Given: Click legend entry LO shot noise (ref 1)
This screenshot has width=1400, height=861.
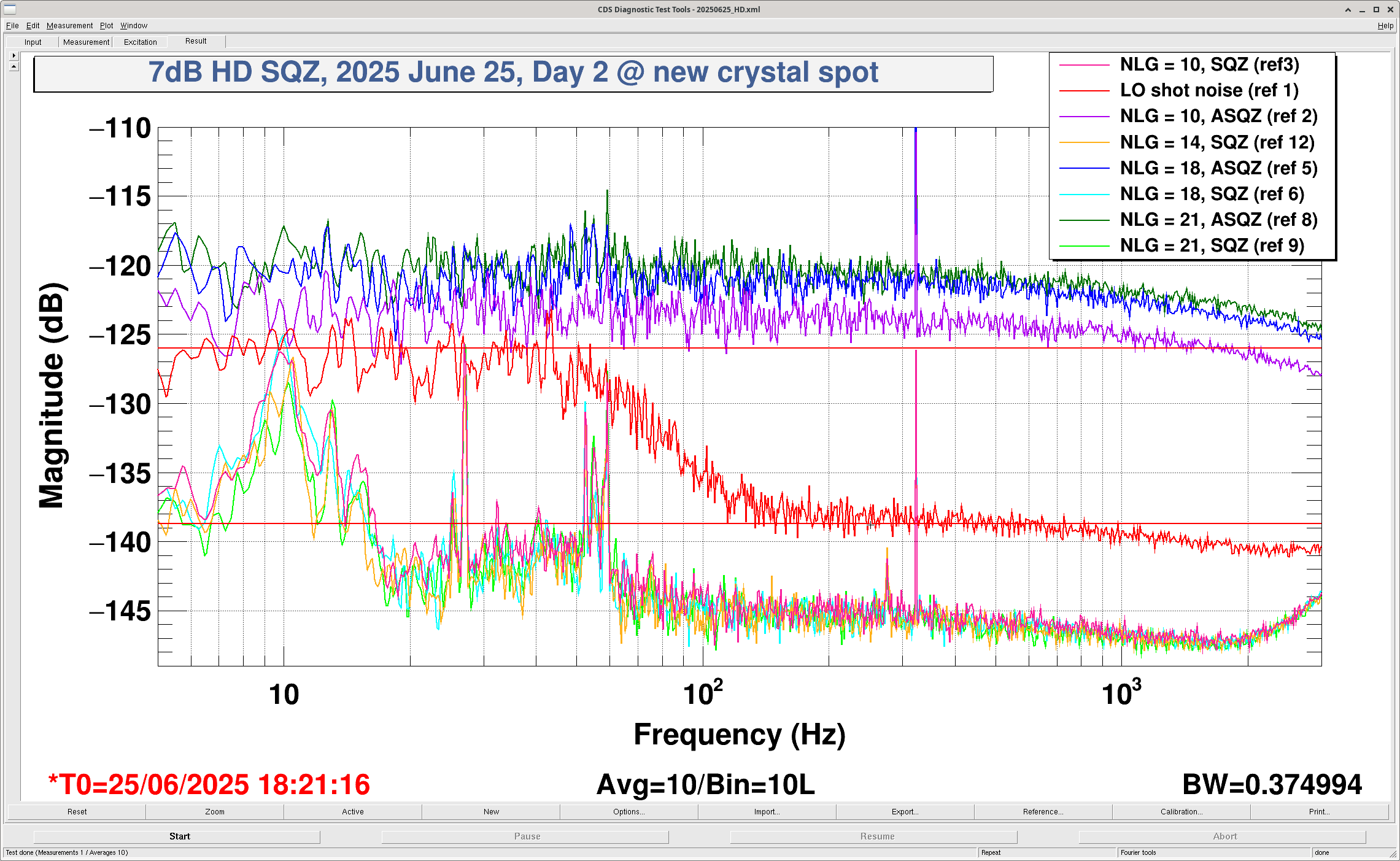Looking at the screenshot, I should click(1209, 90).
